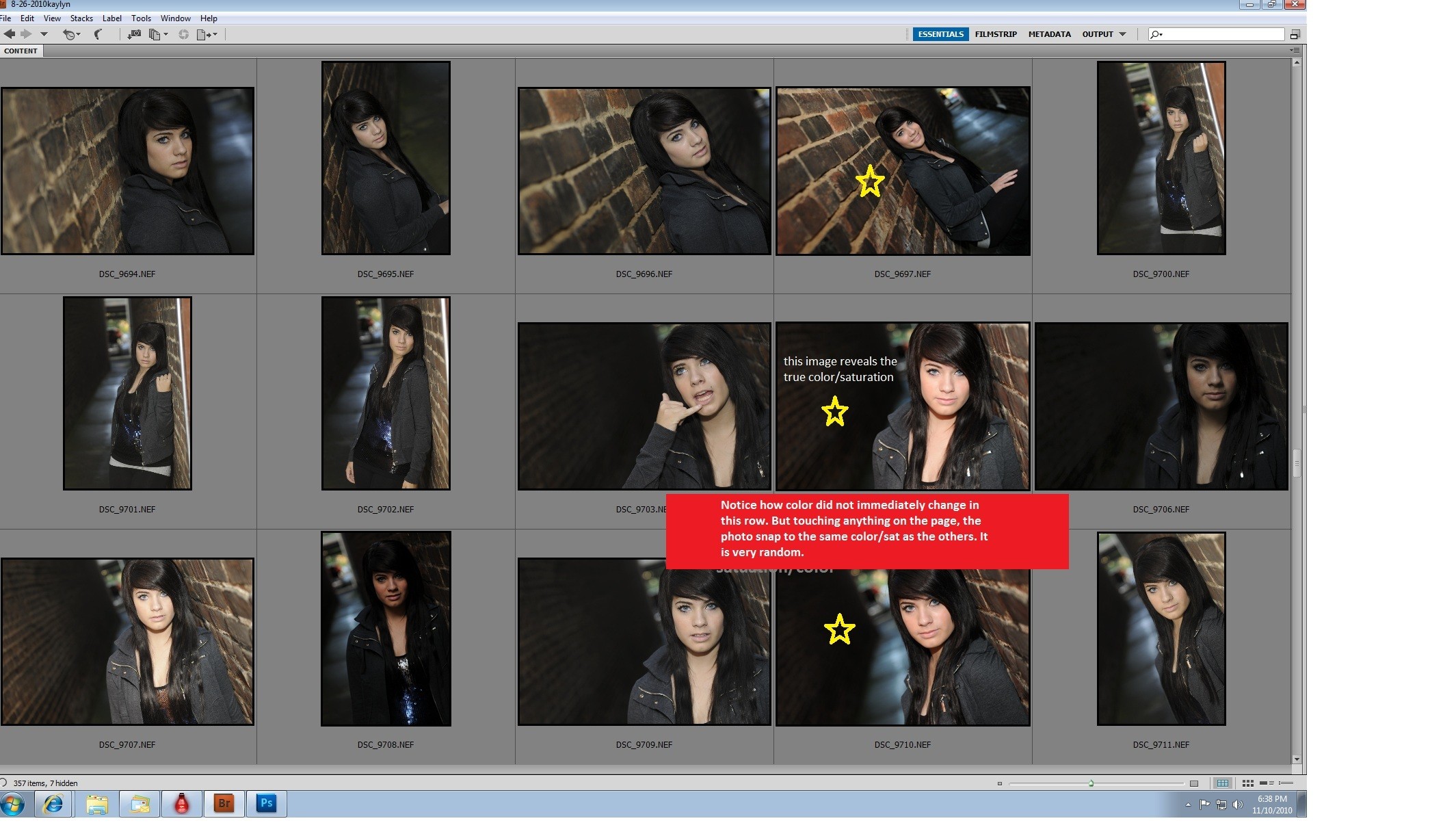Select thumbnail DSC_9706.NEF
1456x823 pixels.
pos(1161,406)
